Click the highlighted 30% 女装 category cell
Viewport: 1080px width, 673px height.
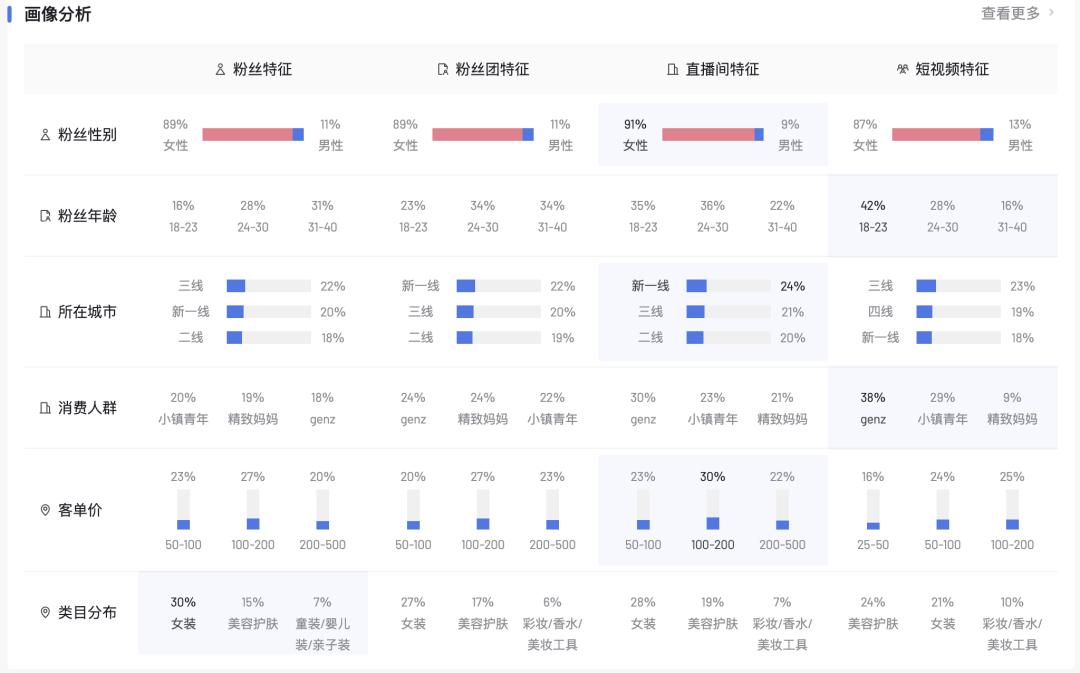[183, 613]
